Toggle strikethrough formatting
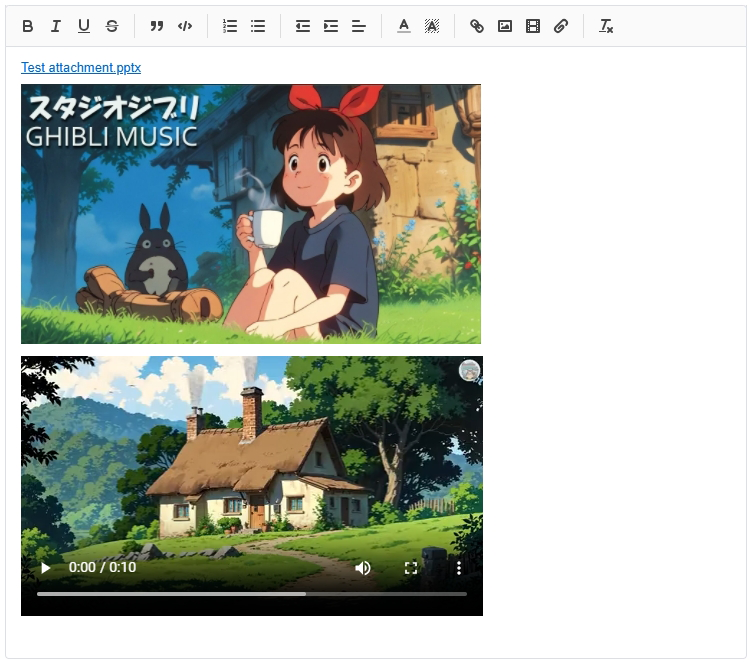The image size is (752, 662). click(x=112, y=26)
